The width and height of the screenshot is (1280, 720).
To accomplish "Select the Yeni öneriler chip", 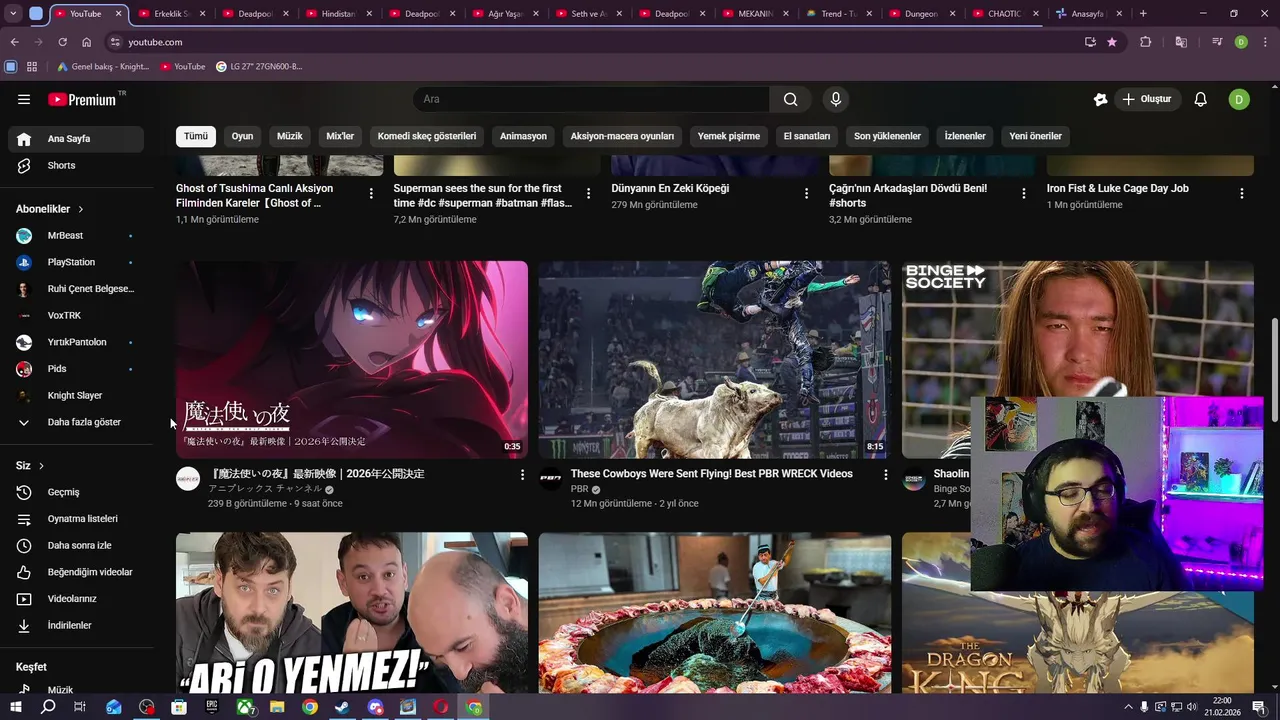I will (1035, 136).
